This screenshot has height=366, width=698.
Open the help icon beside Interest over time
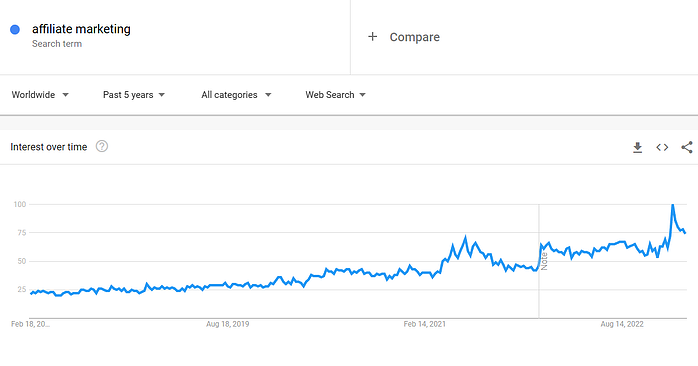[x=102, y=146]
